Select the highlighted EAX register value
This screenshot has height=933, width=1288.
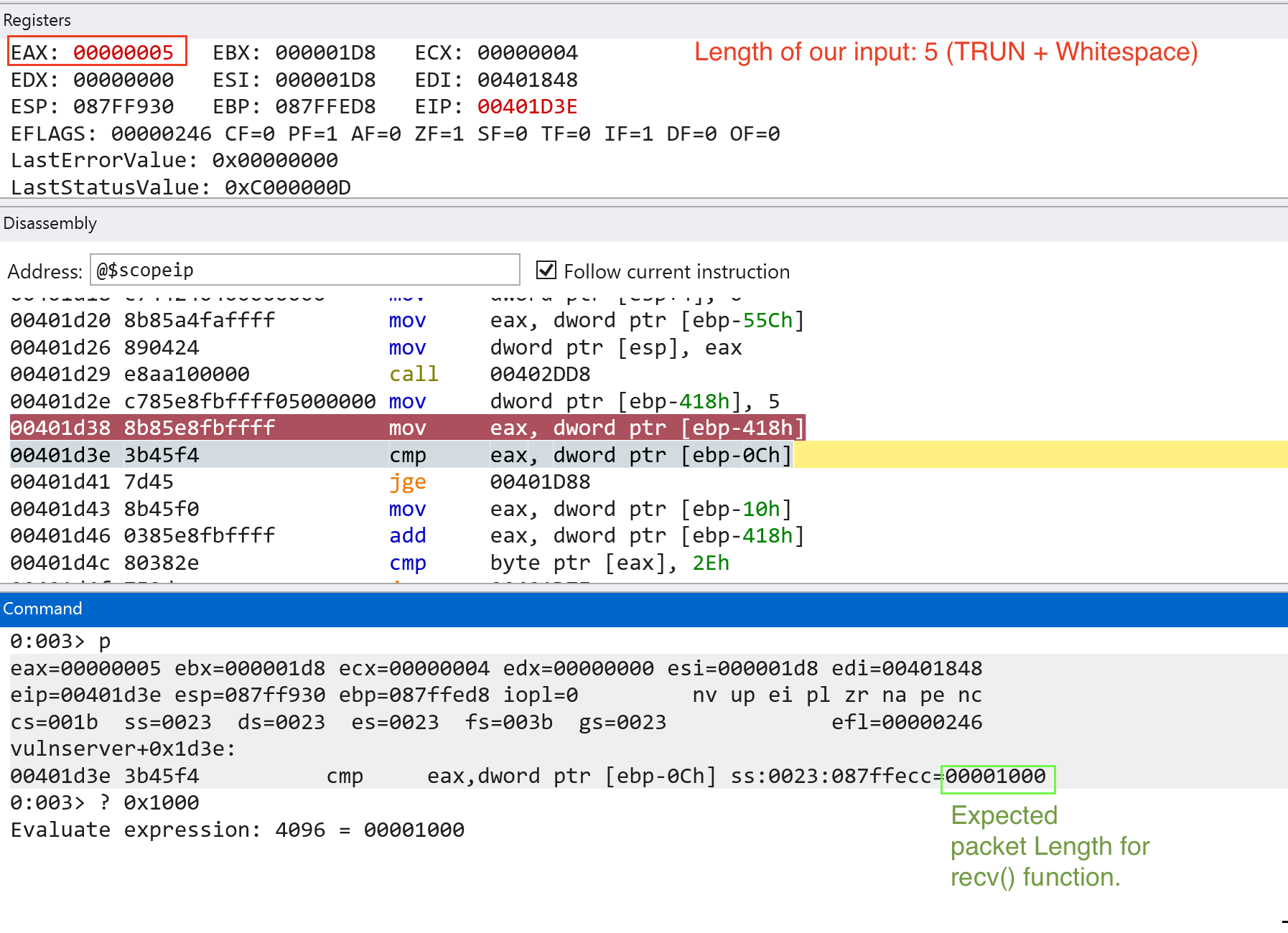123,52
